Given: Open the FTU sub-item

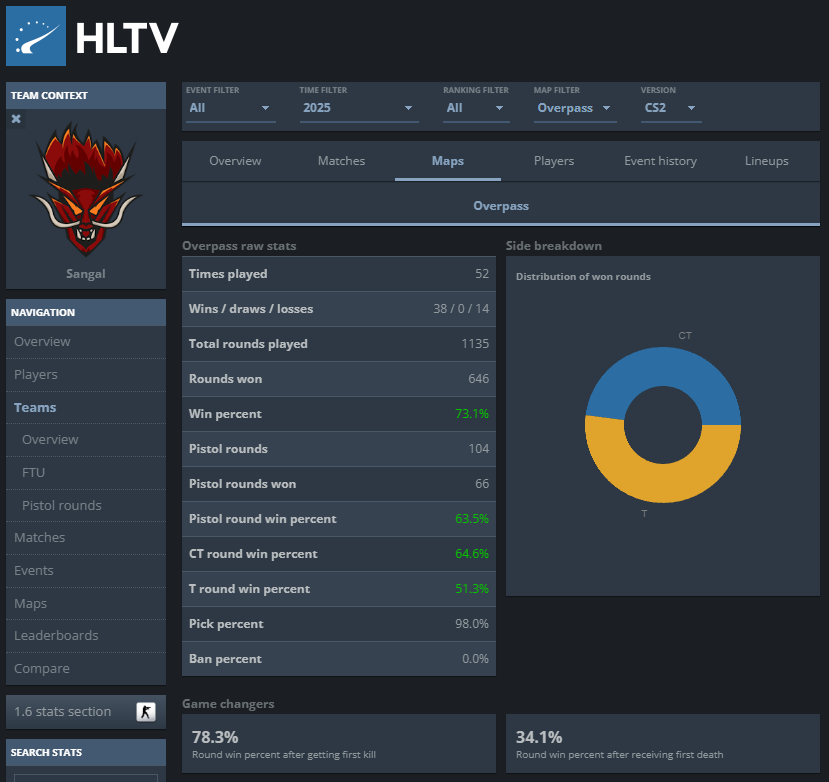Looking at the screenshot, I should pos(86,472).
